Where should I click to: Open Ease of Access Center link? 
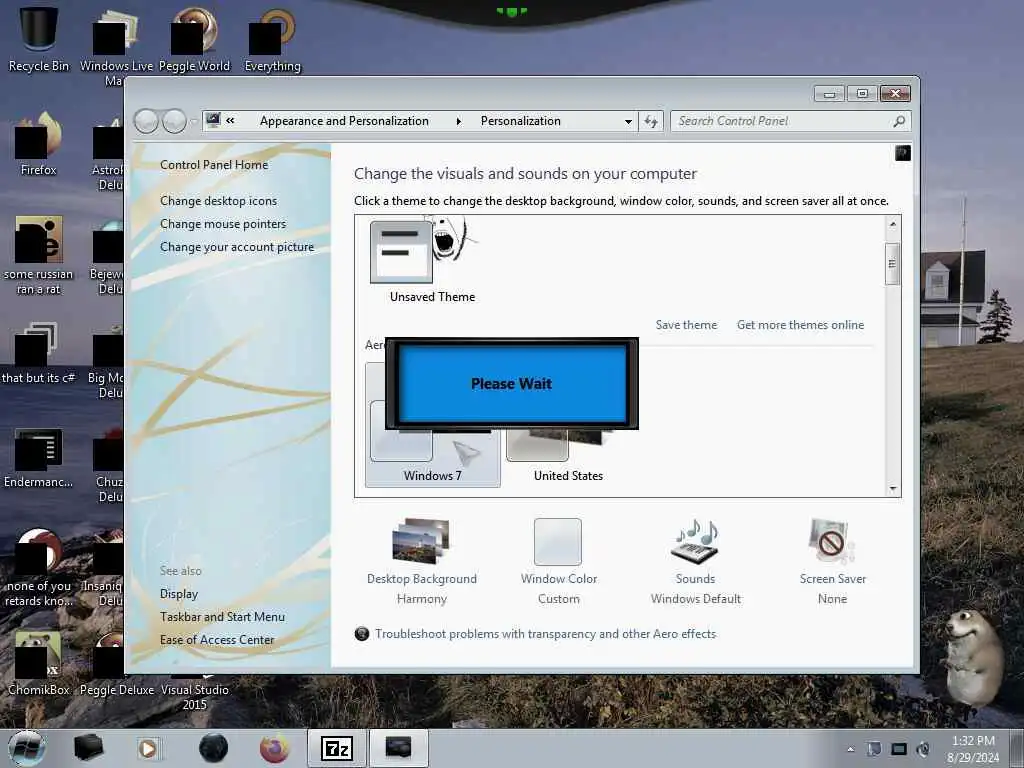tap(217, 640)
